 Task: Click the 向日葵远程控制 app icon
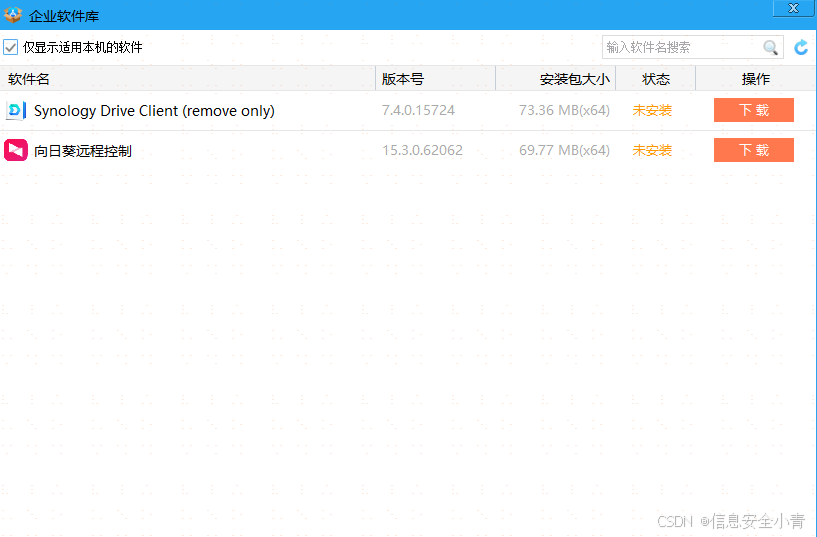(x=16, y=151)
